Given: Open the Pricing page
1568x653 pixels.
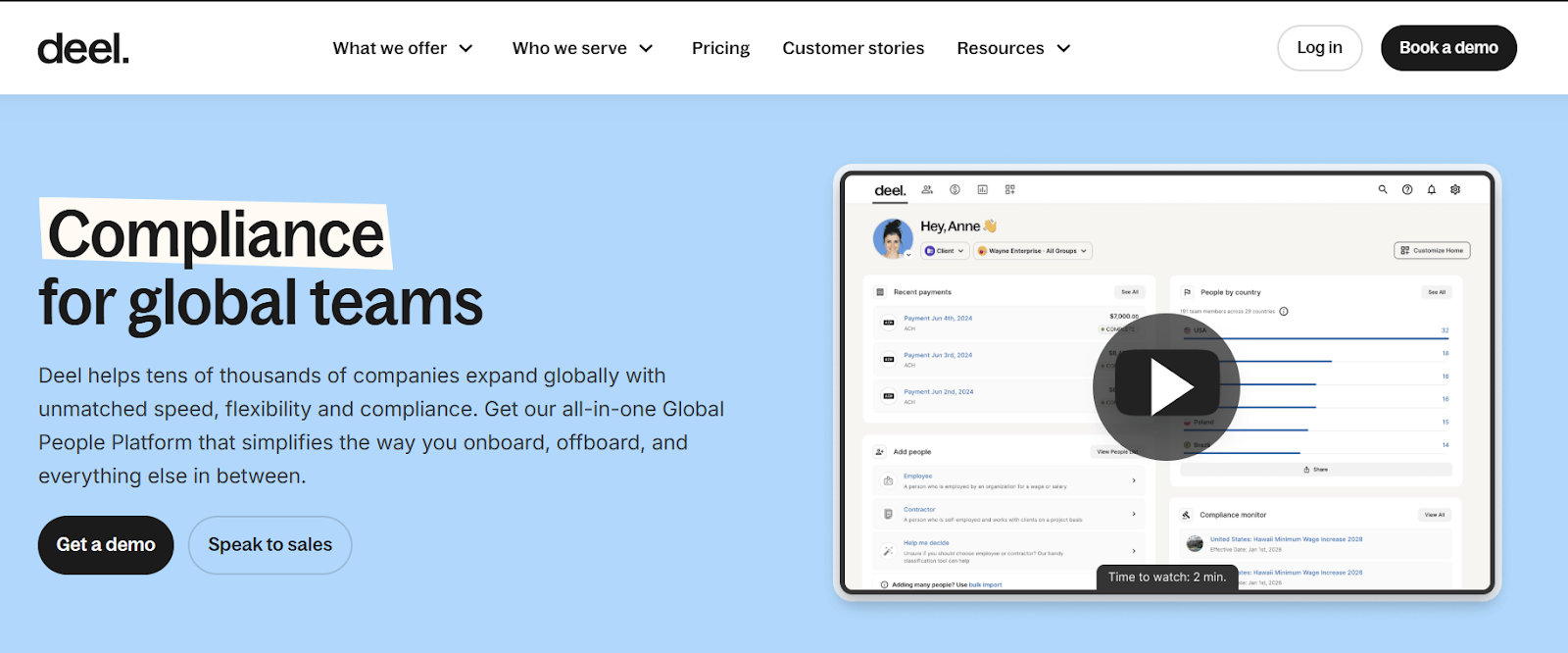Looking at the screenshot, I should [x=720, y=48].
